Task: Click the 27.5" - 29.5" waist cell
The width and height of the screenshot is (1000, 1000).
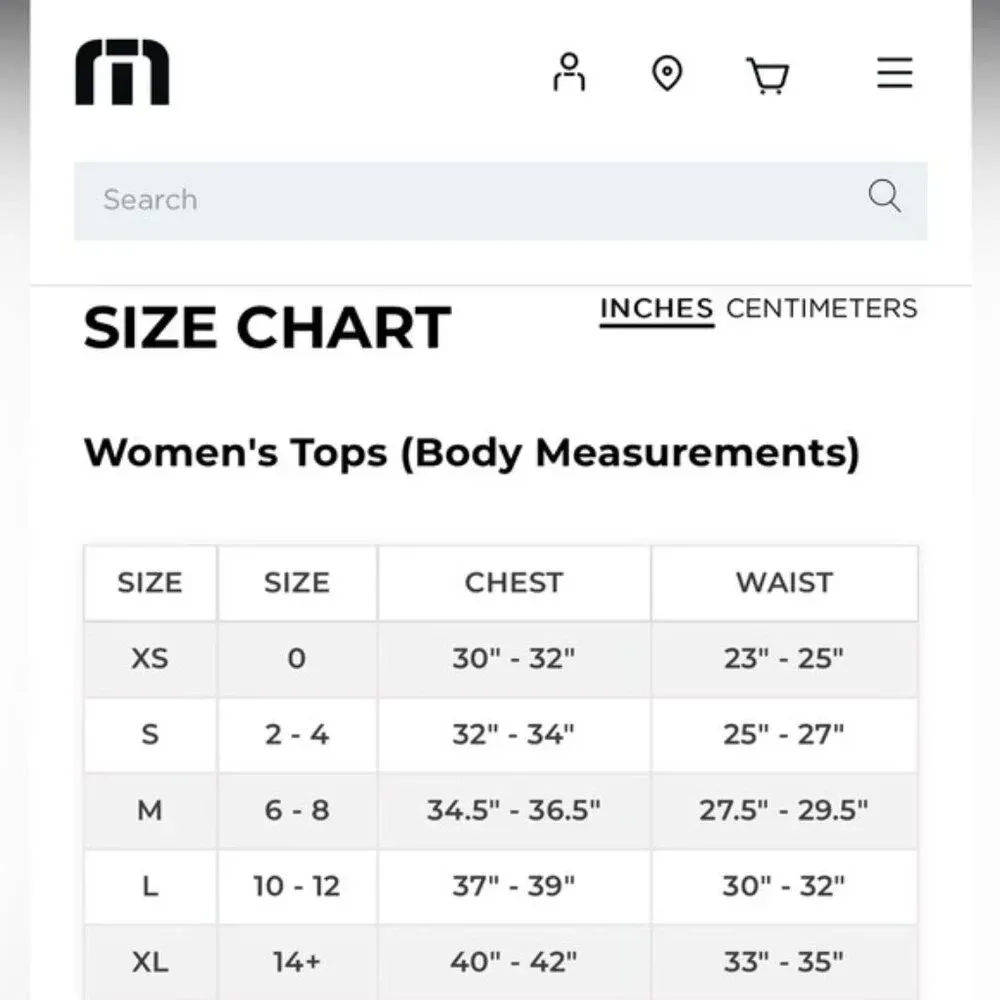Action: [x=784, y=810]
